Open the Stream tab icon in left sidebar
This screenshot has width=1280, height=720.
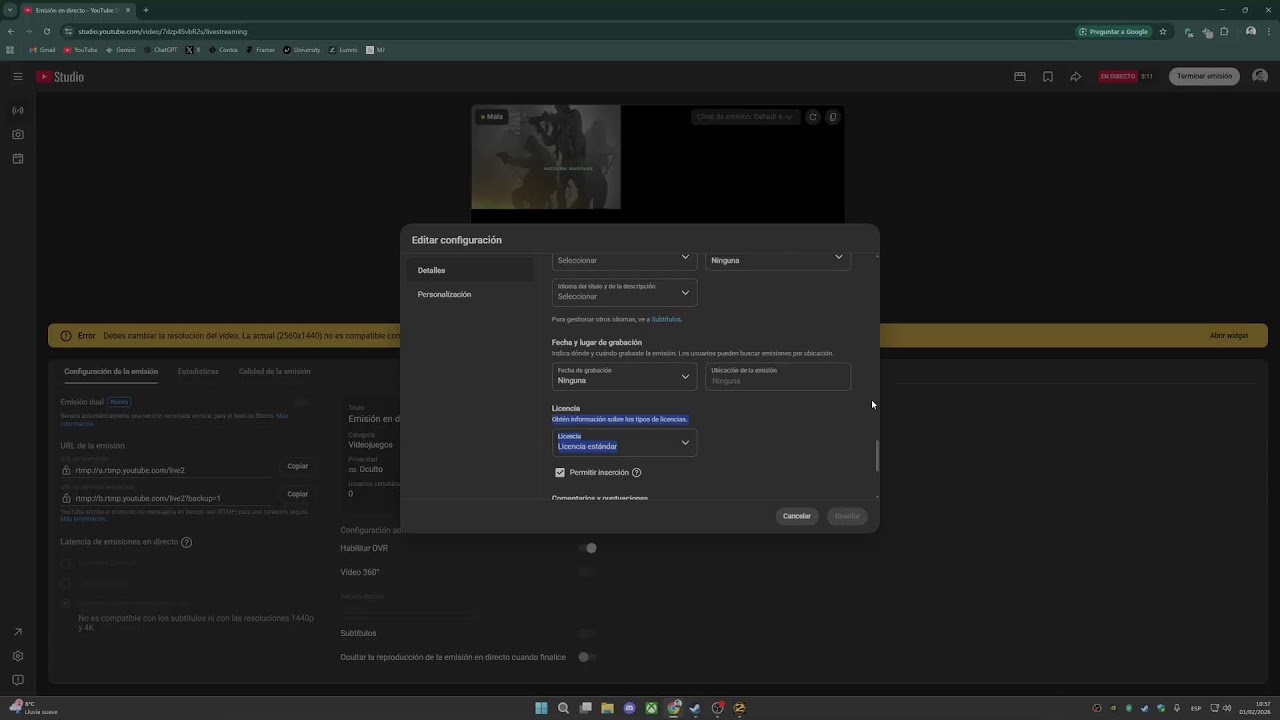coord(18,111)
